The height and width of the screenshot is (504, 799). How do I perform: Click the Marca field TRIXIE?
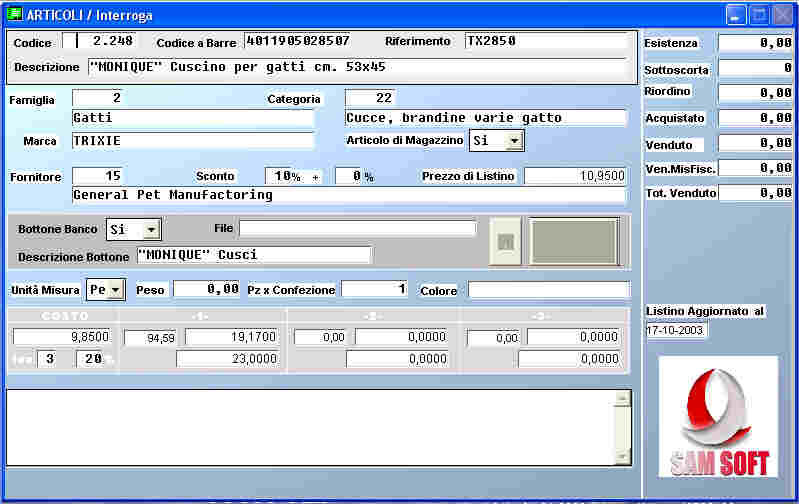(x=193, y=141)
